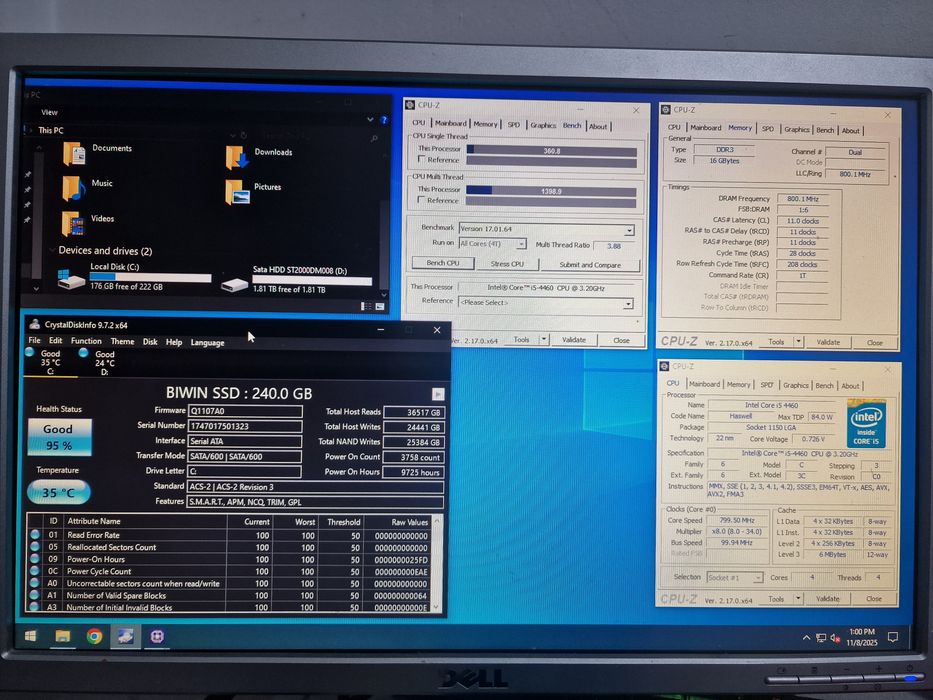Open the Function menu in CrystalDiskInfo
Image resolution: width=933 pixels, height=700 pixels.
(86, 341)
